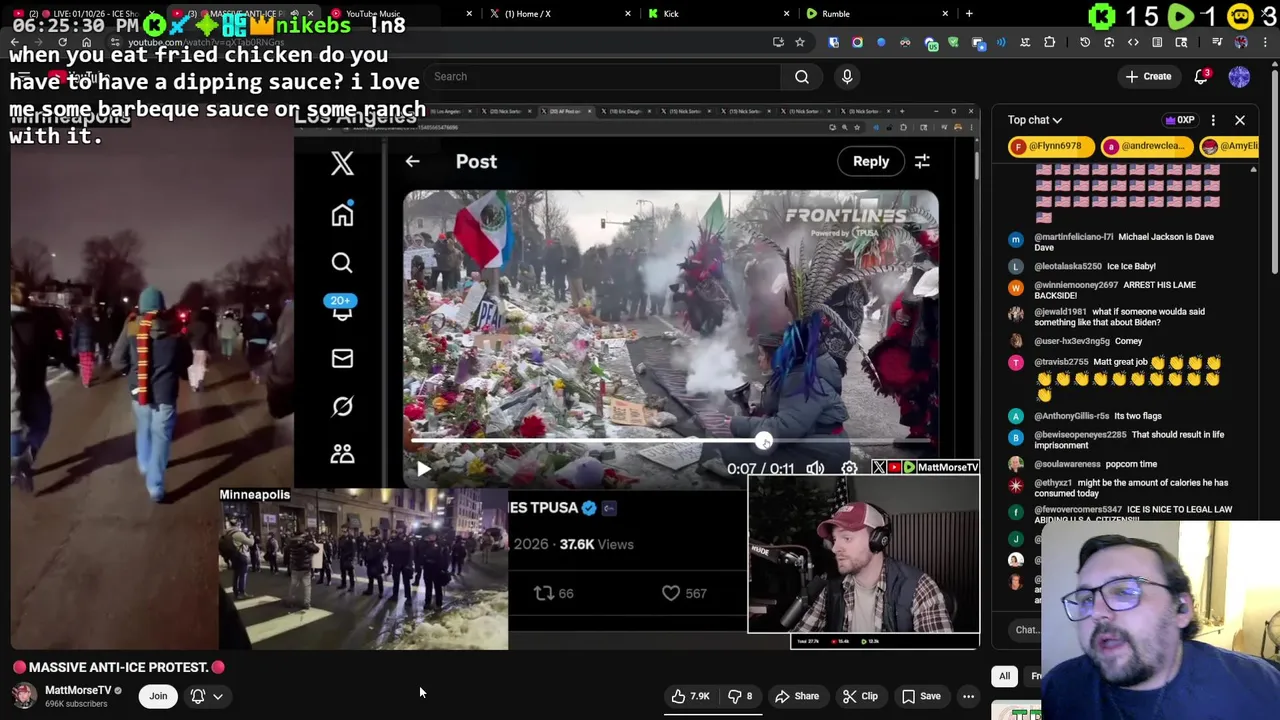The width and height of the screenshot is (1280, 720).
Task: Open the browser extensions puzzle icon
Action: click(x=1049, y=42)
